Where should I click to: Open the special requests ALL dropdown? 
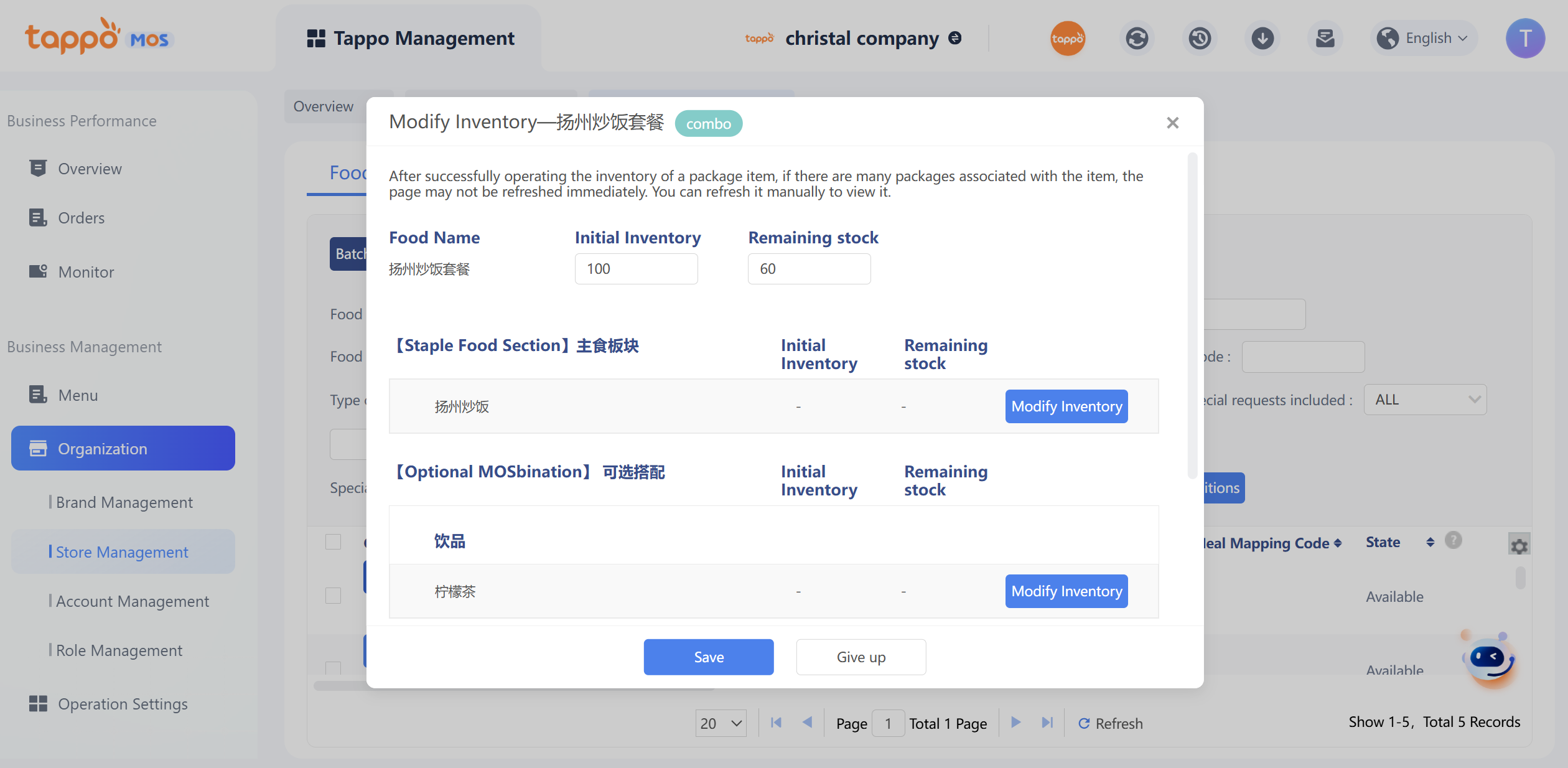coord(1425,400)
